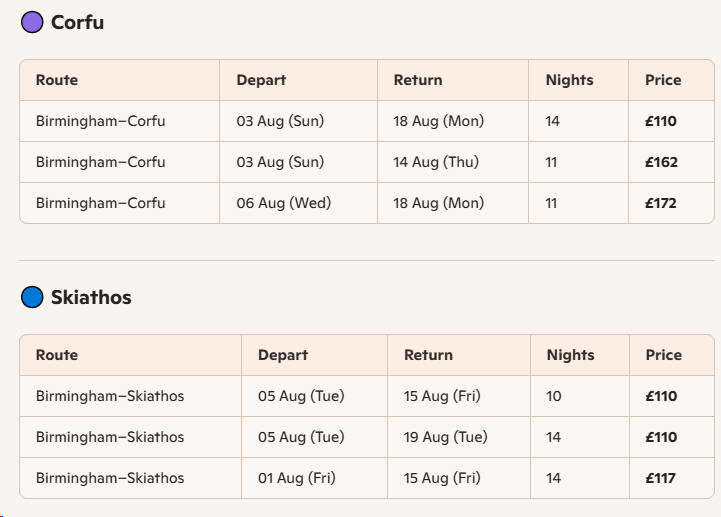Select the Skiathos section heading
This screenshot has width=721, height=517.
pos(91,297)
